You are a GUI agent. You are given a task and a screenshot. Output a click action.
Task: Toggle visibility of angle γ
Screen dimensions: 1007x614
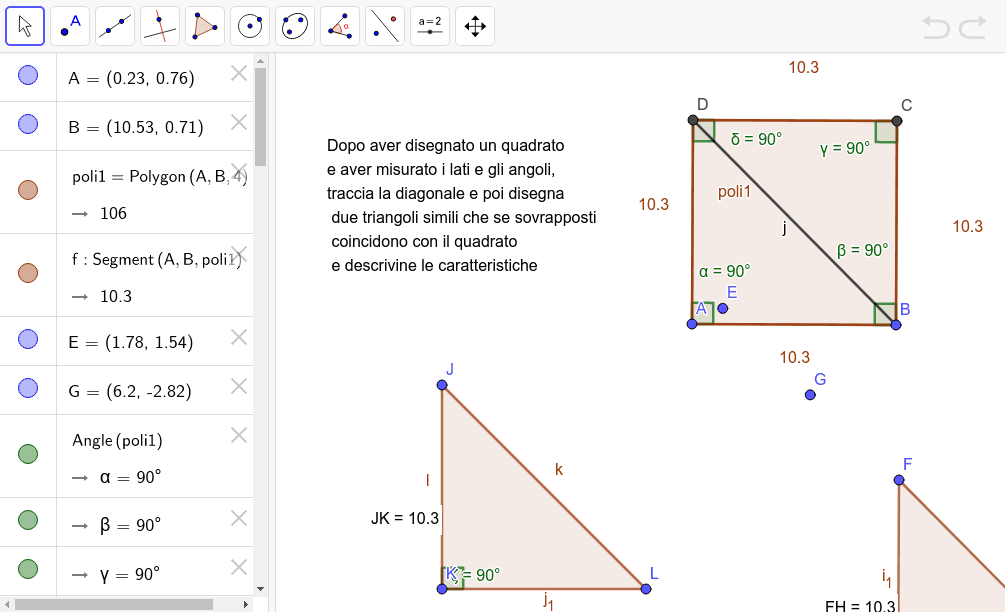point(28,568)
